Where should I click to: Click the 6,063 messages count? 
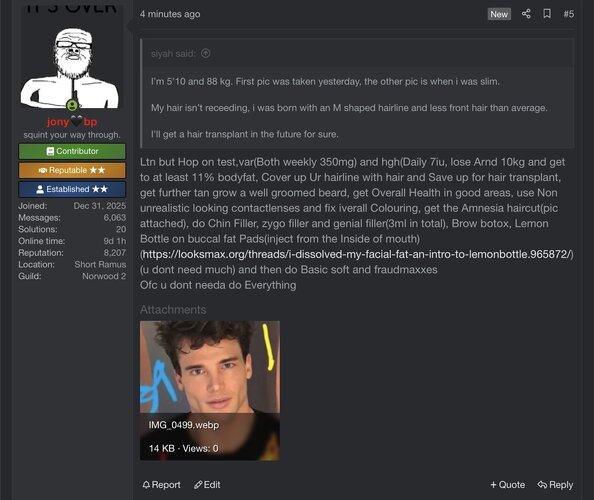click(x=115, y=217)
